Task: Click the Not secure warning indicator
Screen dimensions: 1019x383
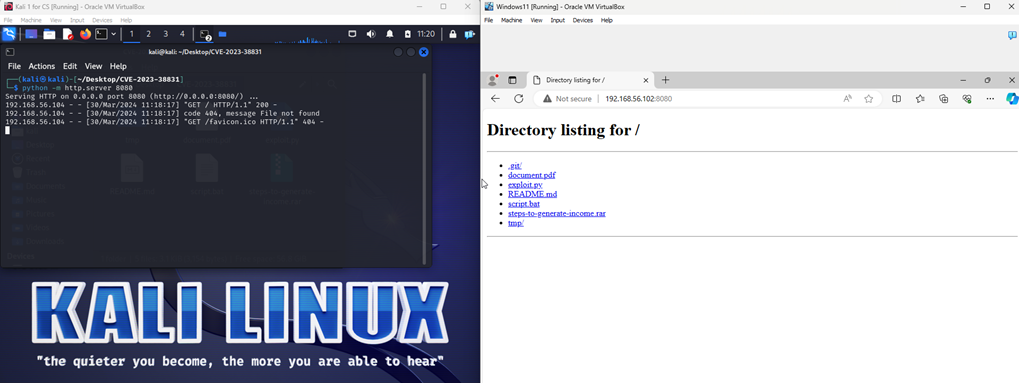Action: click(567, 99)
